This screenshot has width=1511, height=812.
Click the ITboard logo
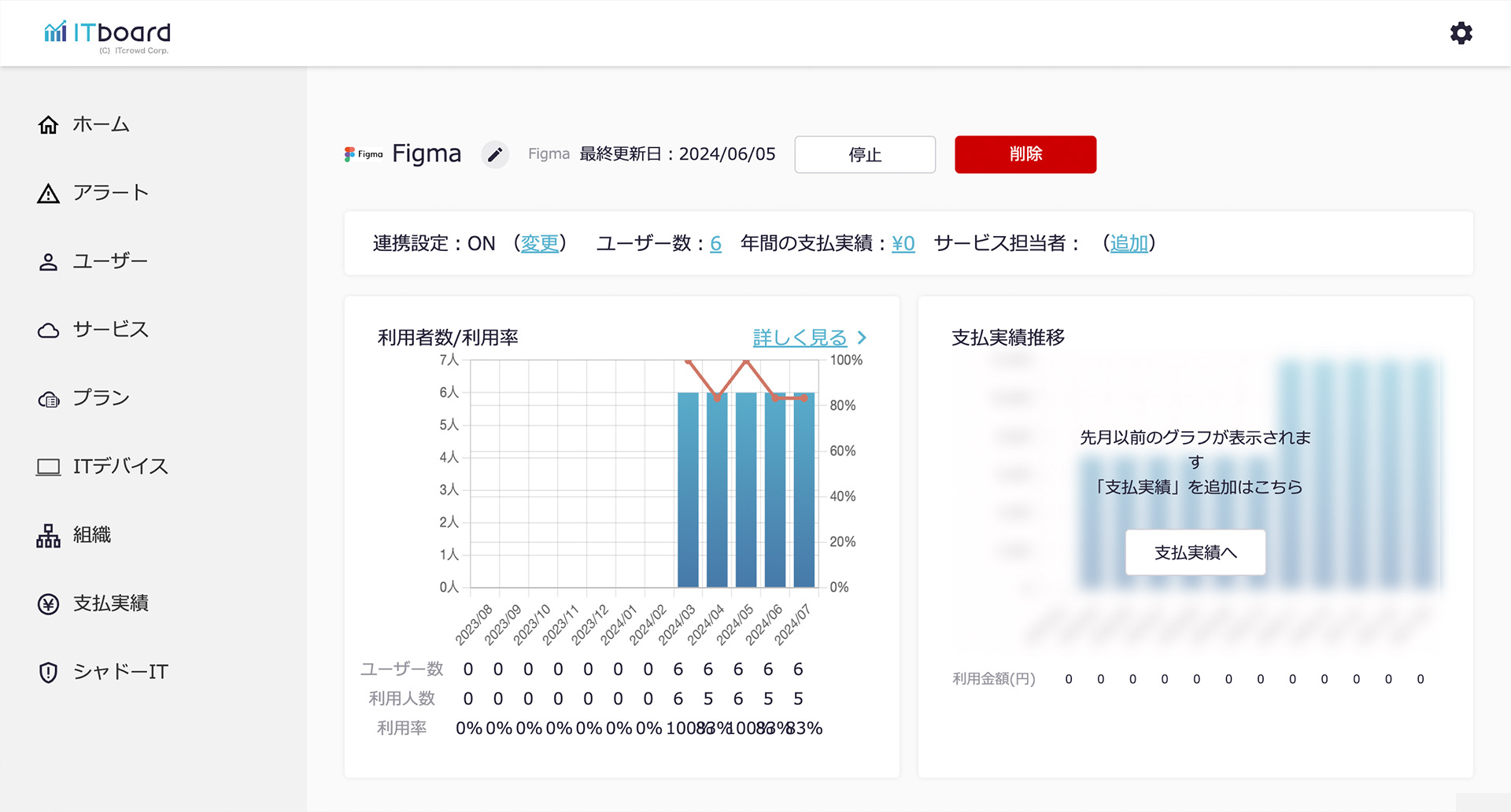click(x=107, y=35)
